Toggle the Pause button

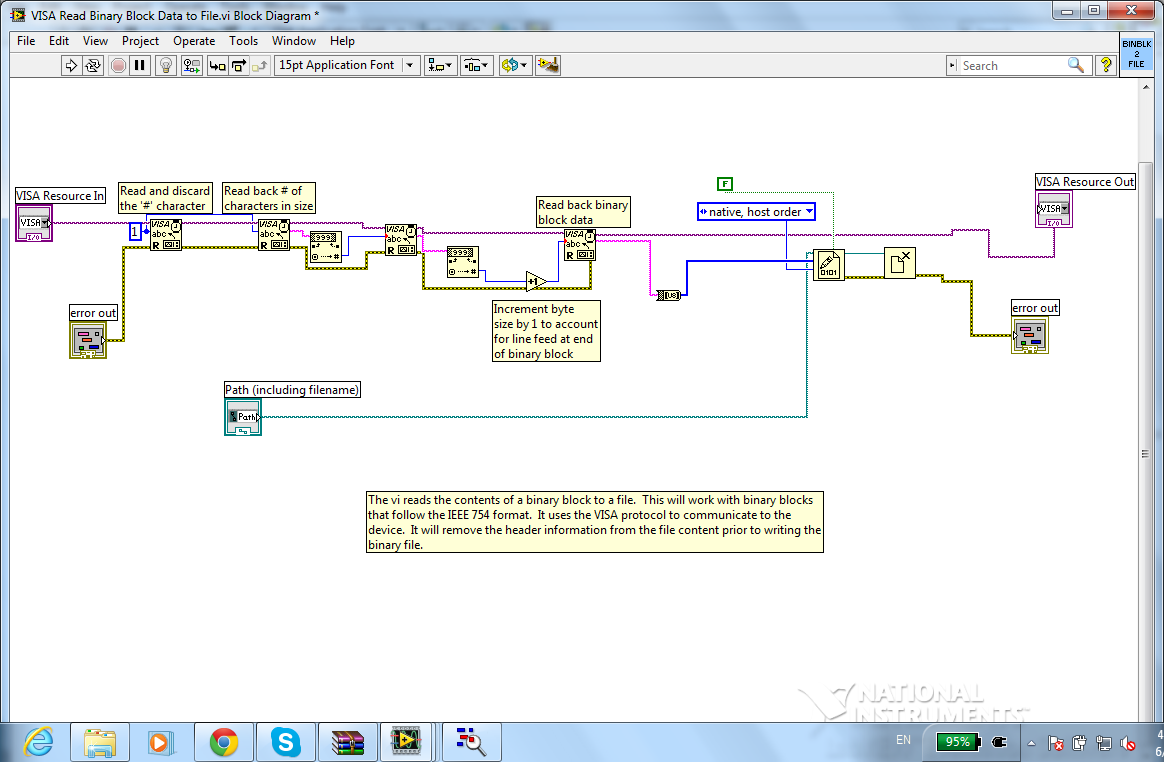click(x=140, y=65)
